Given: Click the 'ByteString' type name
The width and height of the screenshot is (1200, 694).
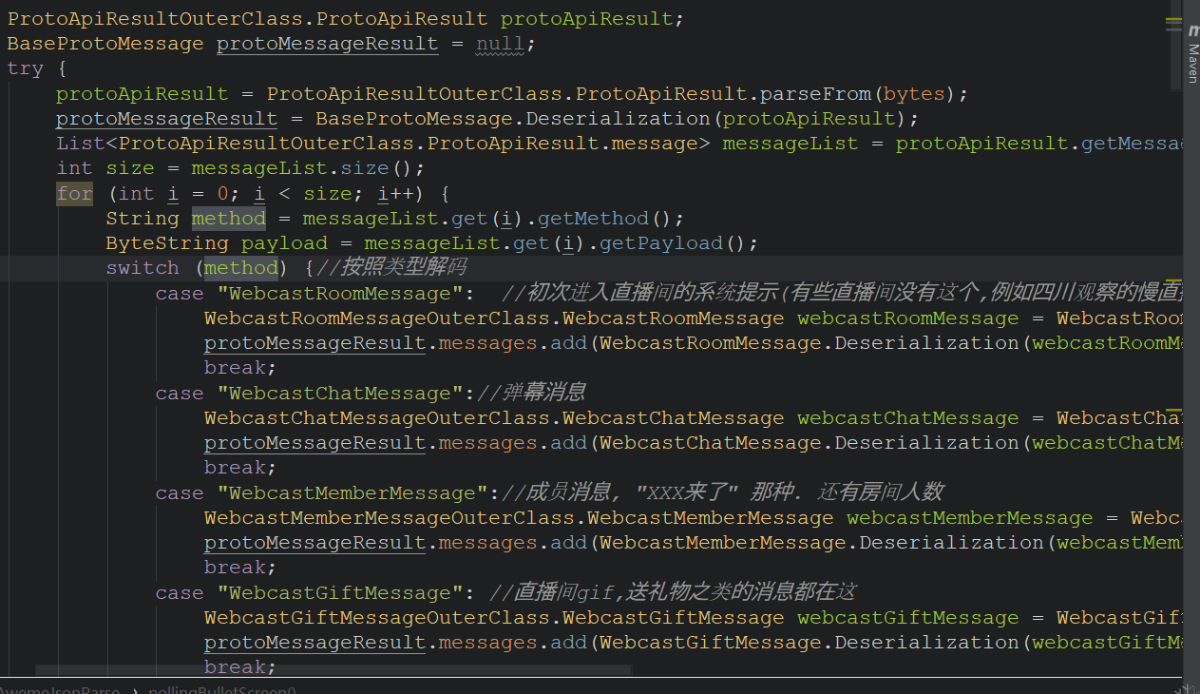Looking at the screenshot, I should (167, 243).
